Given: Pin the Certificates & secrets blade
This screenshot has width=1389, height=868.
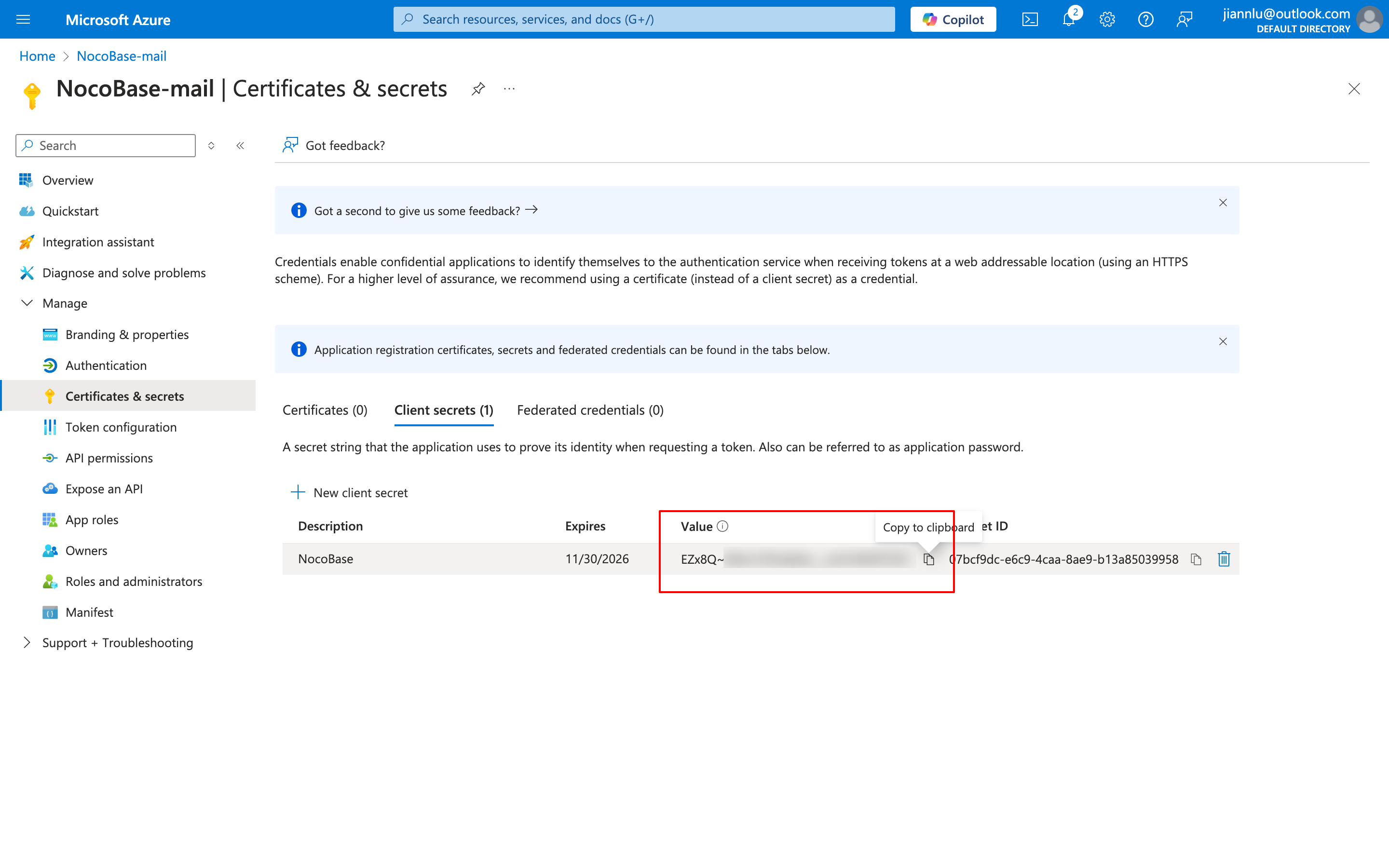Looking at the screenshot, I should point(478,89).
